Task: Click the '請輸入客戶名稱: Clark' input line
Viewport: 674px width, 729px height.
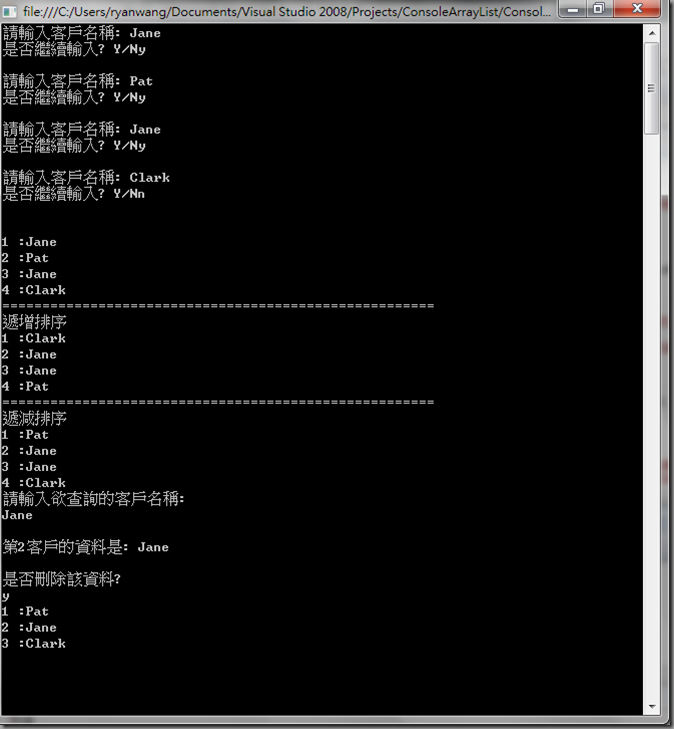Action: [86, 178]
